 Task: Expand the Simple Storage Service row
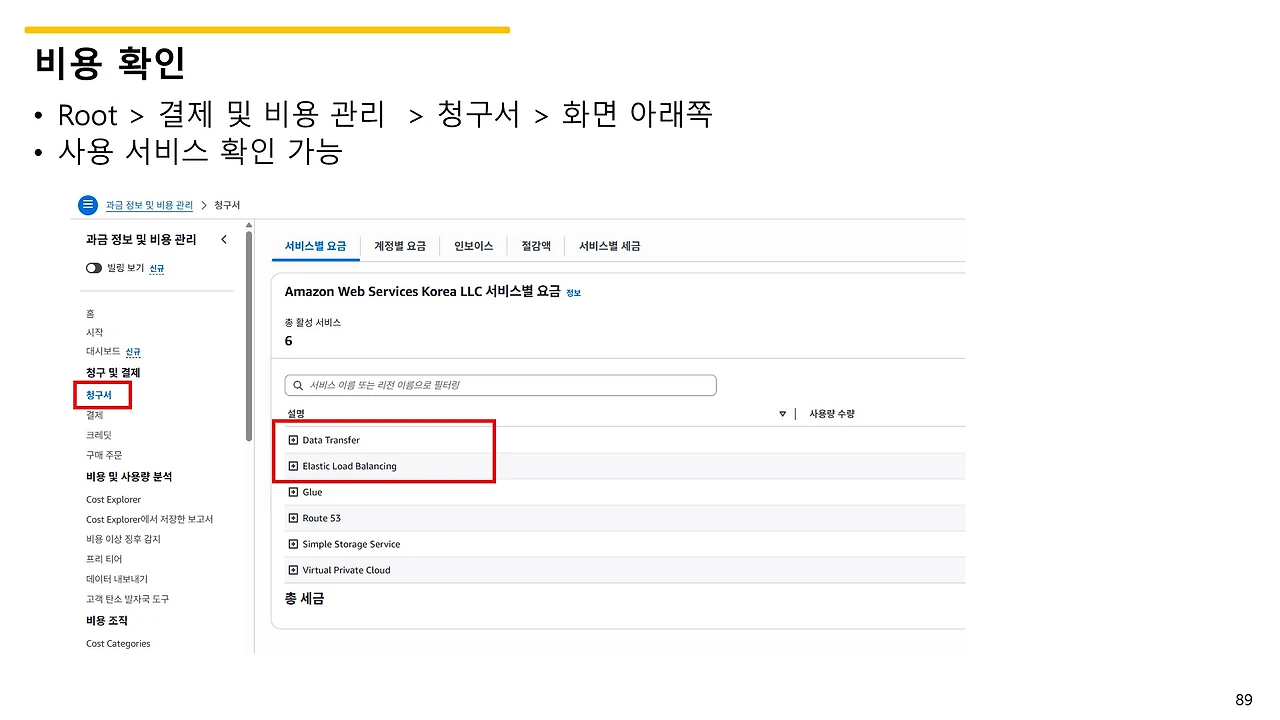[292, 543]
